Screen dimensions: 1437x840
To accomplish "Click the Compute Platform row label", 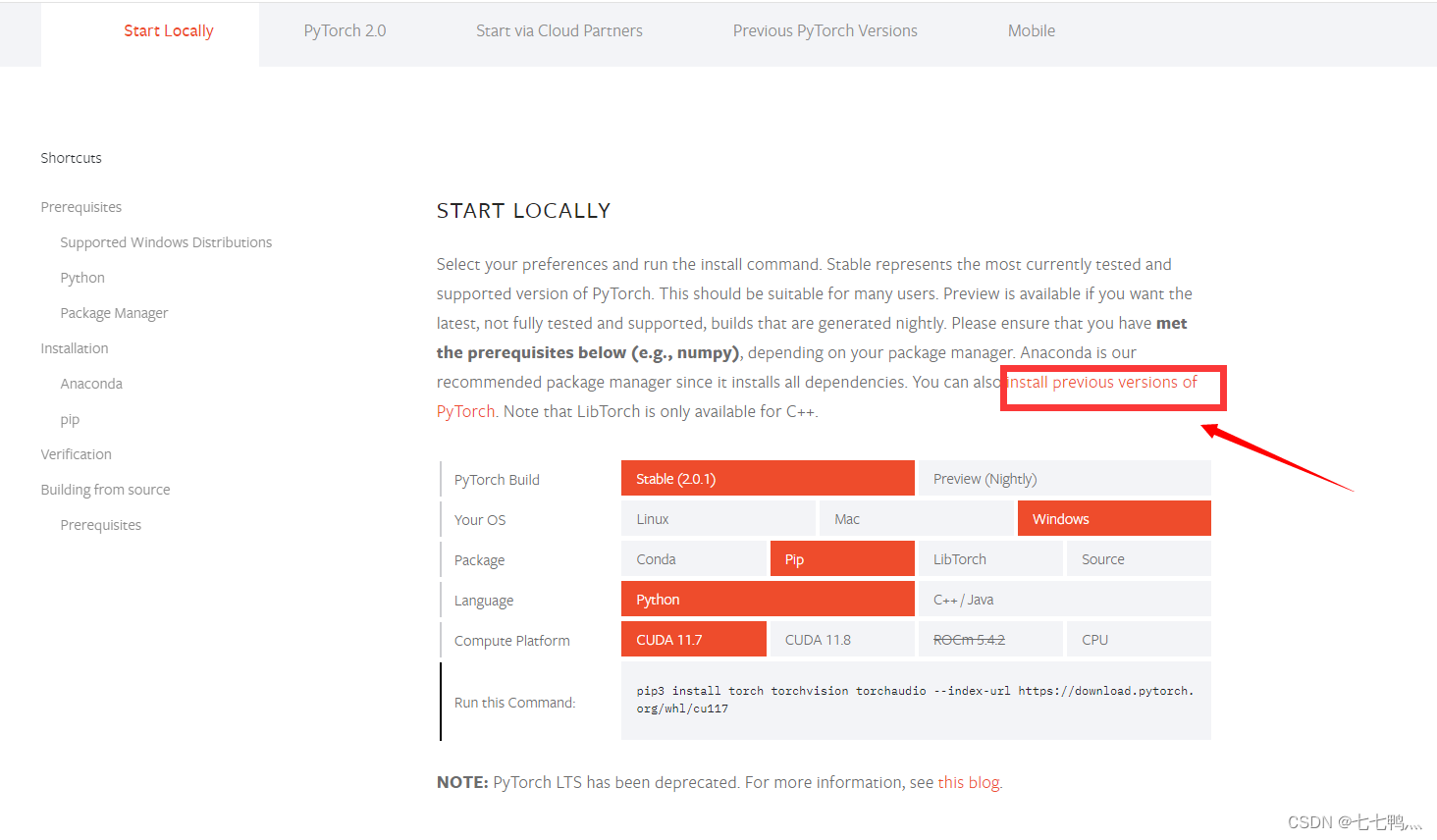I will [x=511, y=641].
